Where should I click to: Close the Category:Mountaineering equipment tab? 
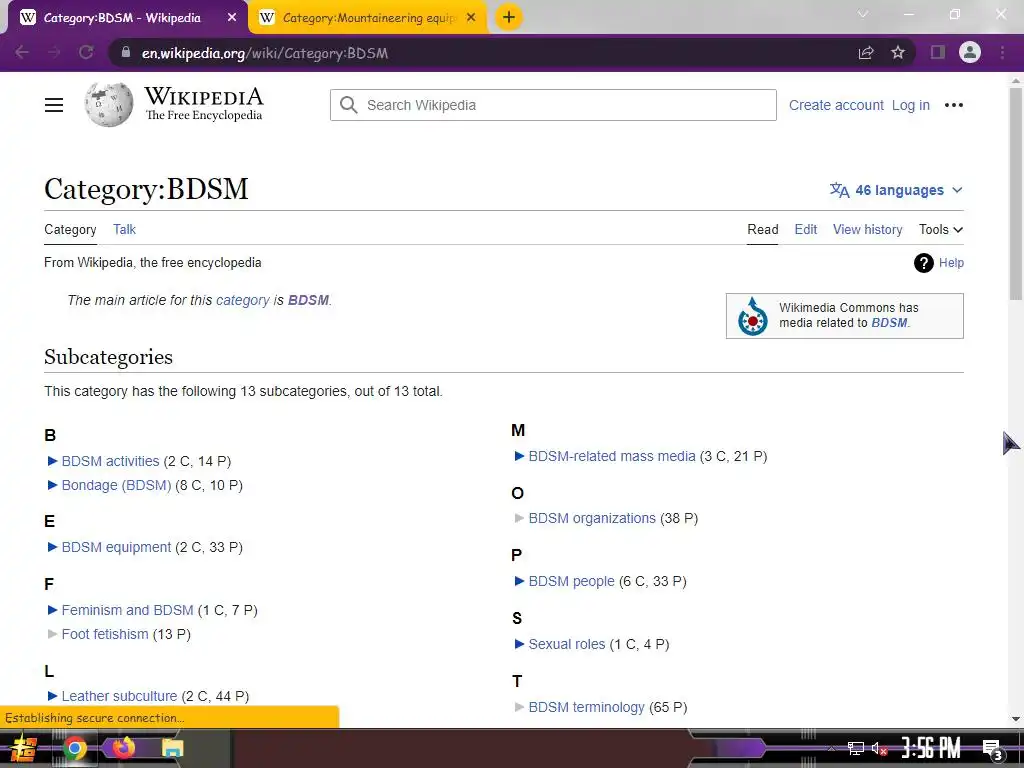tap(471, 18)
